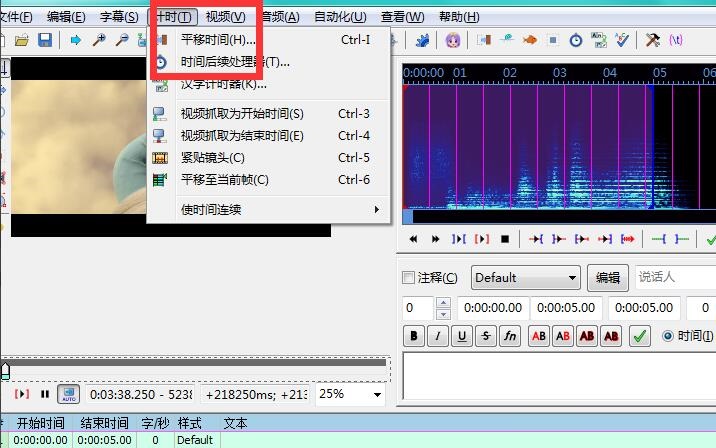This screenshot has height=448, width=716.
Task: Play 500ms before the selection
Action: pos(536,239)
